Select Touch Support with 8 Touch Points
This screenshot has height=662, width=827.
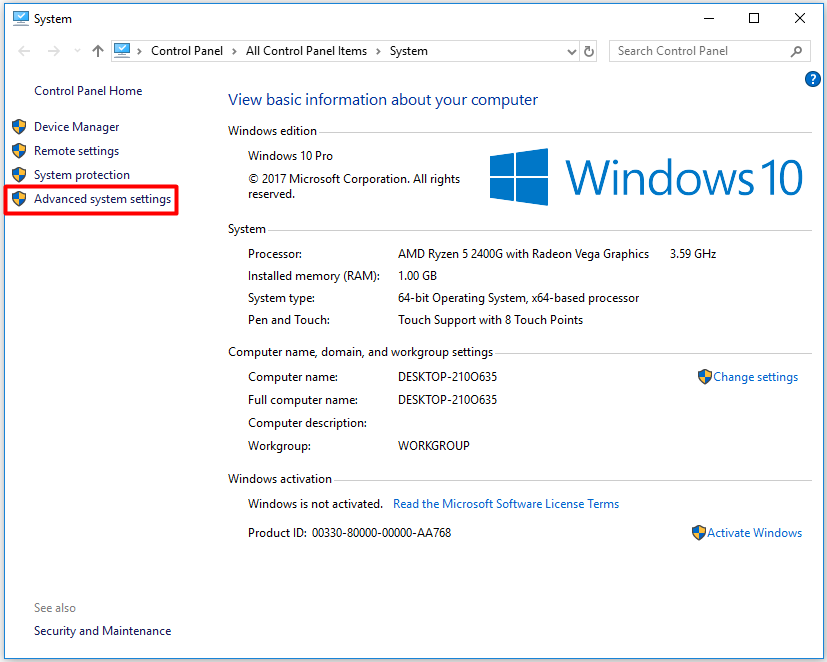pos(491,320)
